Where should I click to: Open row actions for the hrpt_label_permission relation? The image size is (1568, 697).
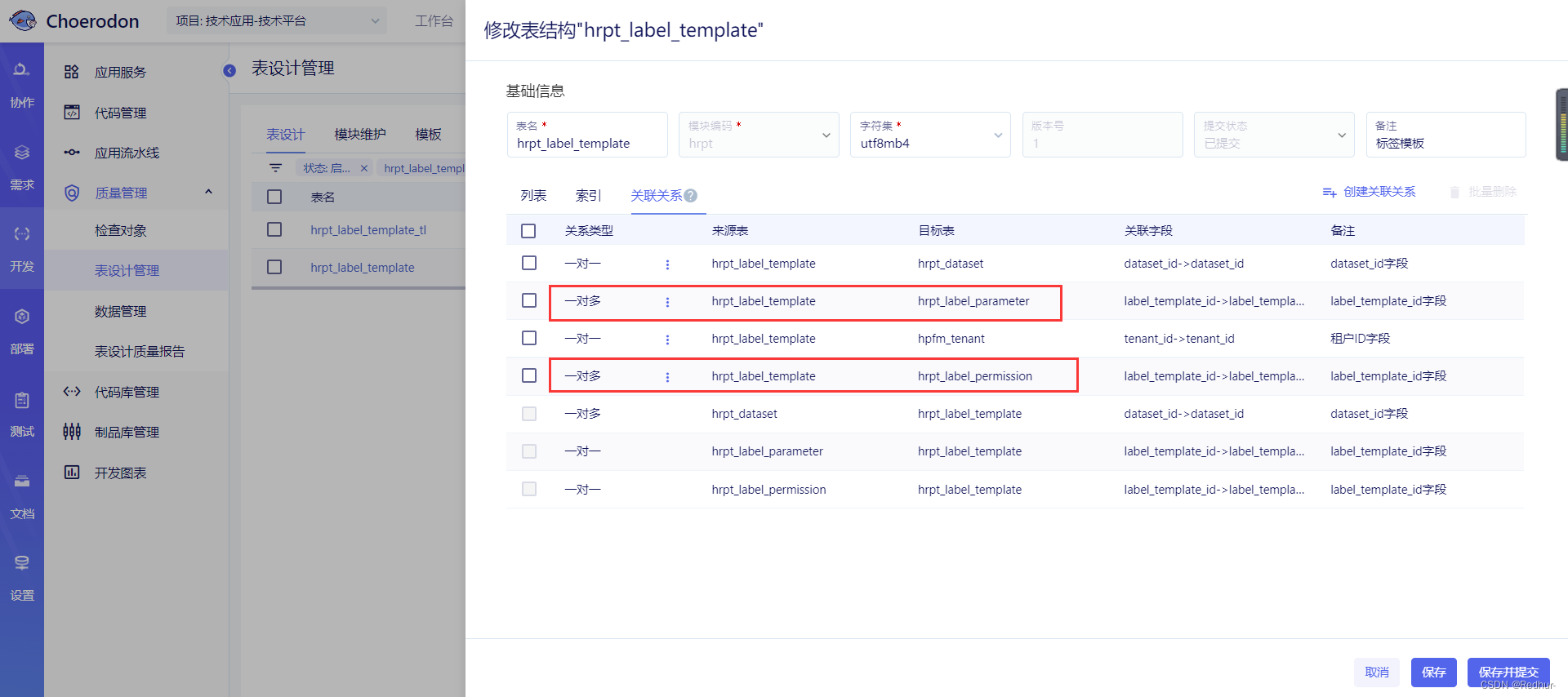click(x=667, y=377)
